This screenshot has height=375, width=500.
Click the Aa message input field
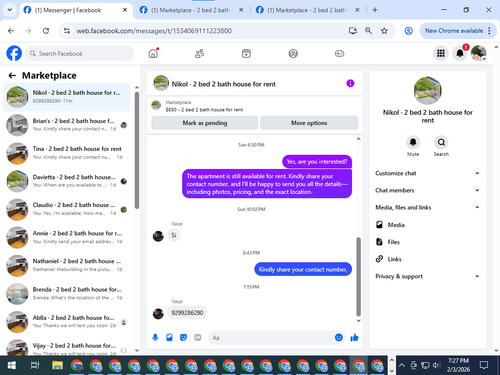[x=272, y=338]
